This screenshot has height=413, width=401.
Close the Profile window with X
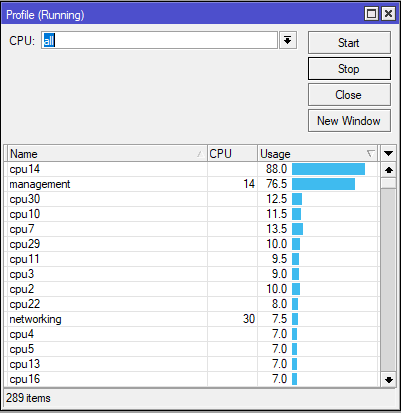[388, 14]
